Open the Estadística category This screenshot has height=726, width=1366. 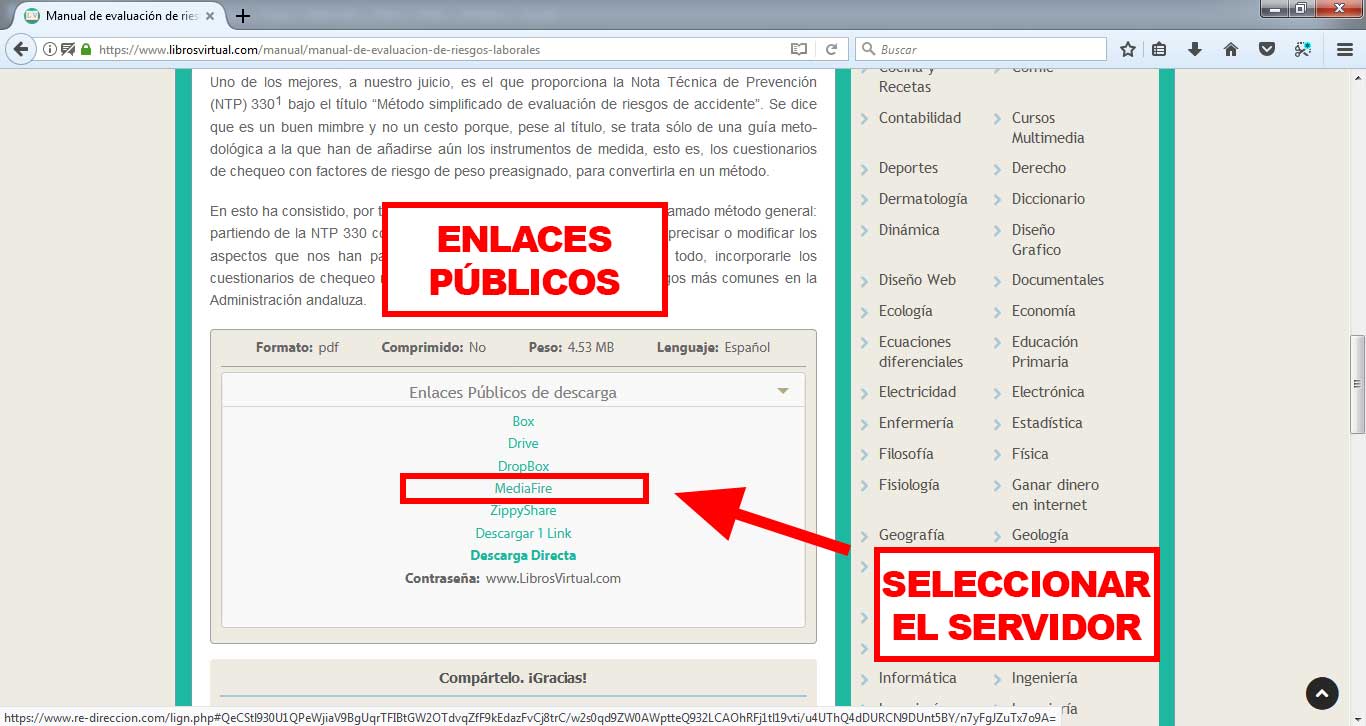click(x=1046, y=422)
